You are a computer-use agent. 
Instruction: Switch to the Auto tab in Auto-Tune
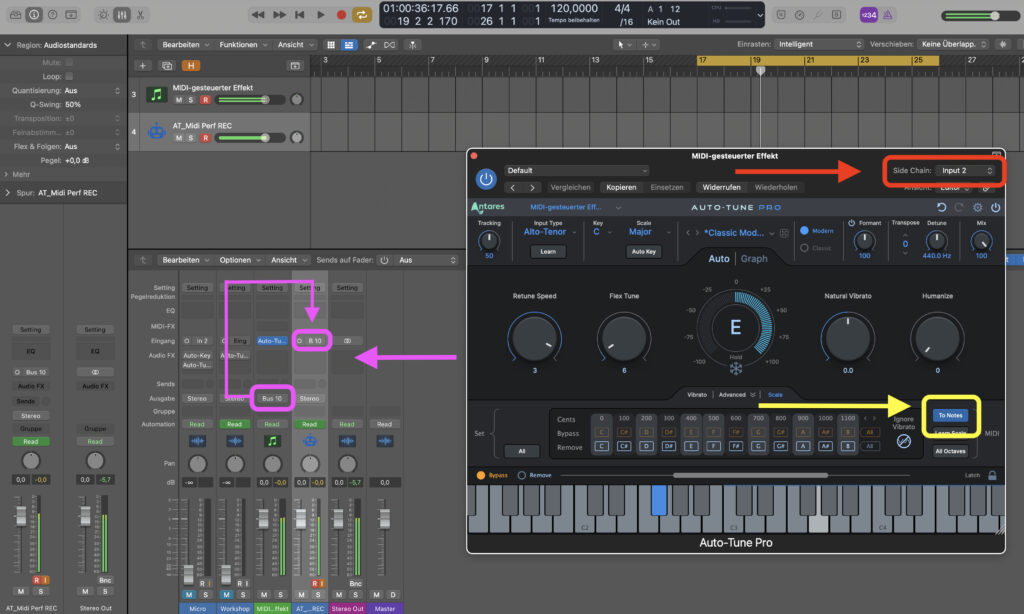click(718, 259)
